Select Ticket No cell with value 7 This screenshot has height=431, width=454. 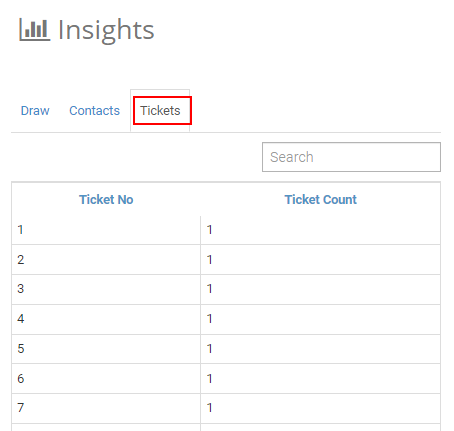pos(106,408)
